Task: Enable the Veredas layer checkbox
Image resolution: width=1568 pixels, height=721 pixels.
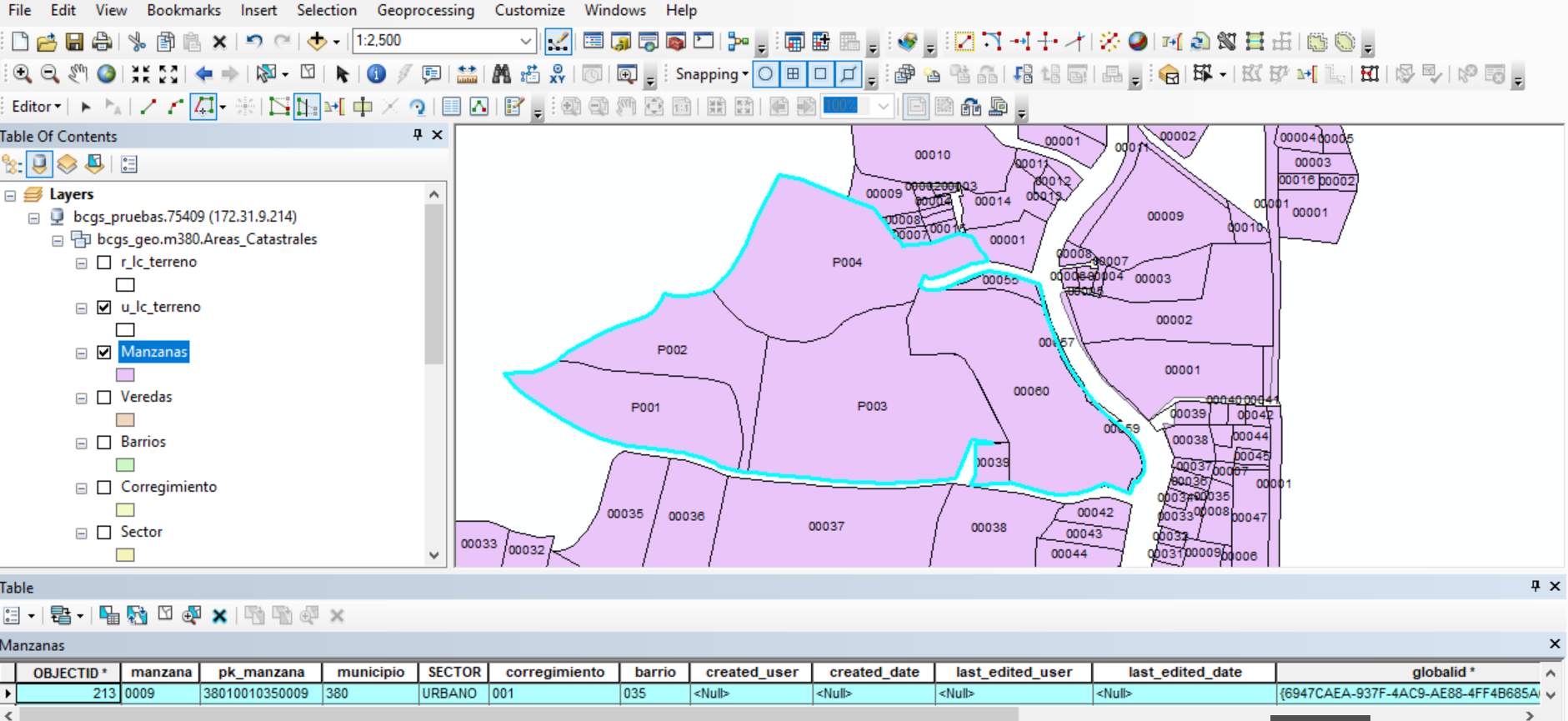Action: 104,398
